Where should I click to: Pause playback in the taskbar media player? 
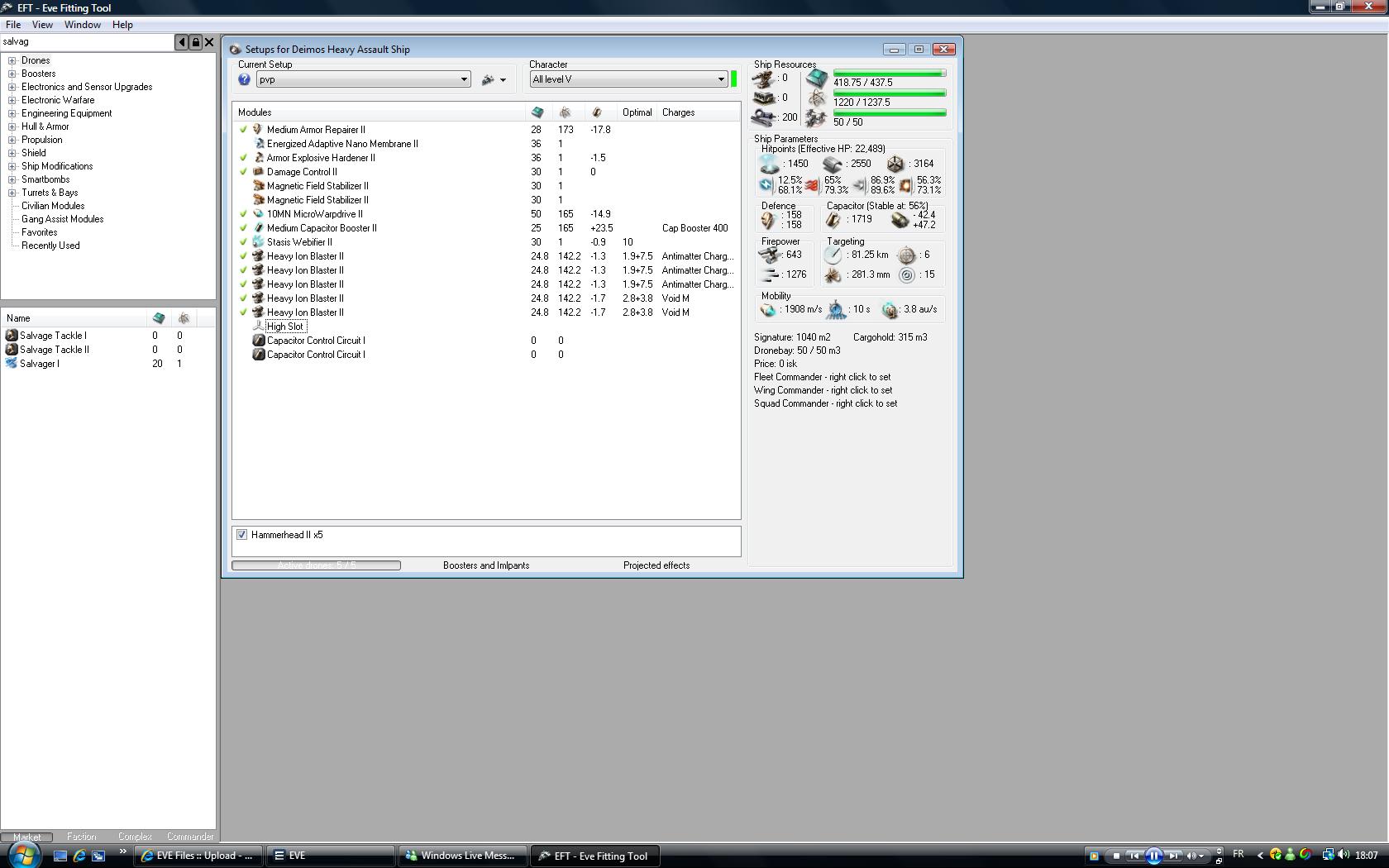click(1153, 856)
